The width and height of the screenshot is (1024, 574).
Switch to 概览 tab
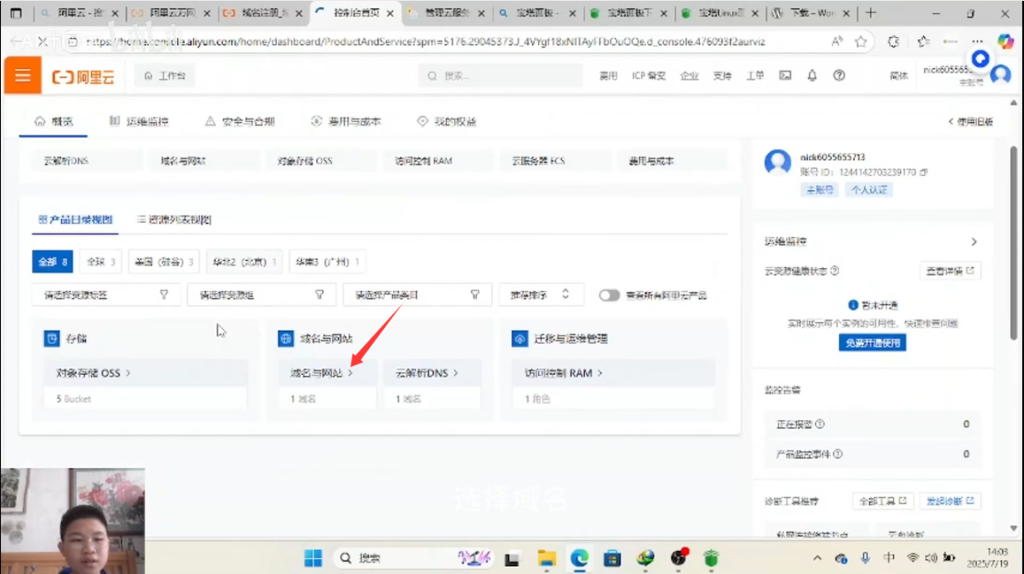tap(54, 121)
